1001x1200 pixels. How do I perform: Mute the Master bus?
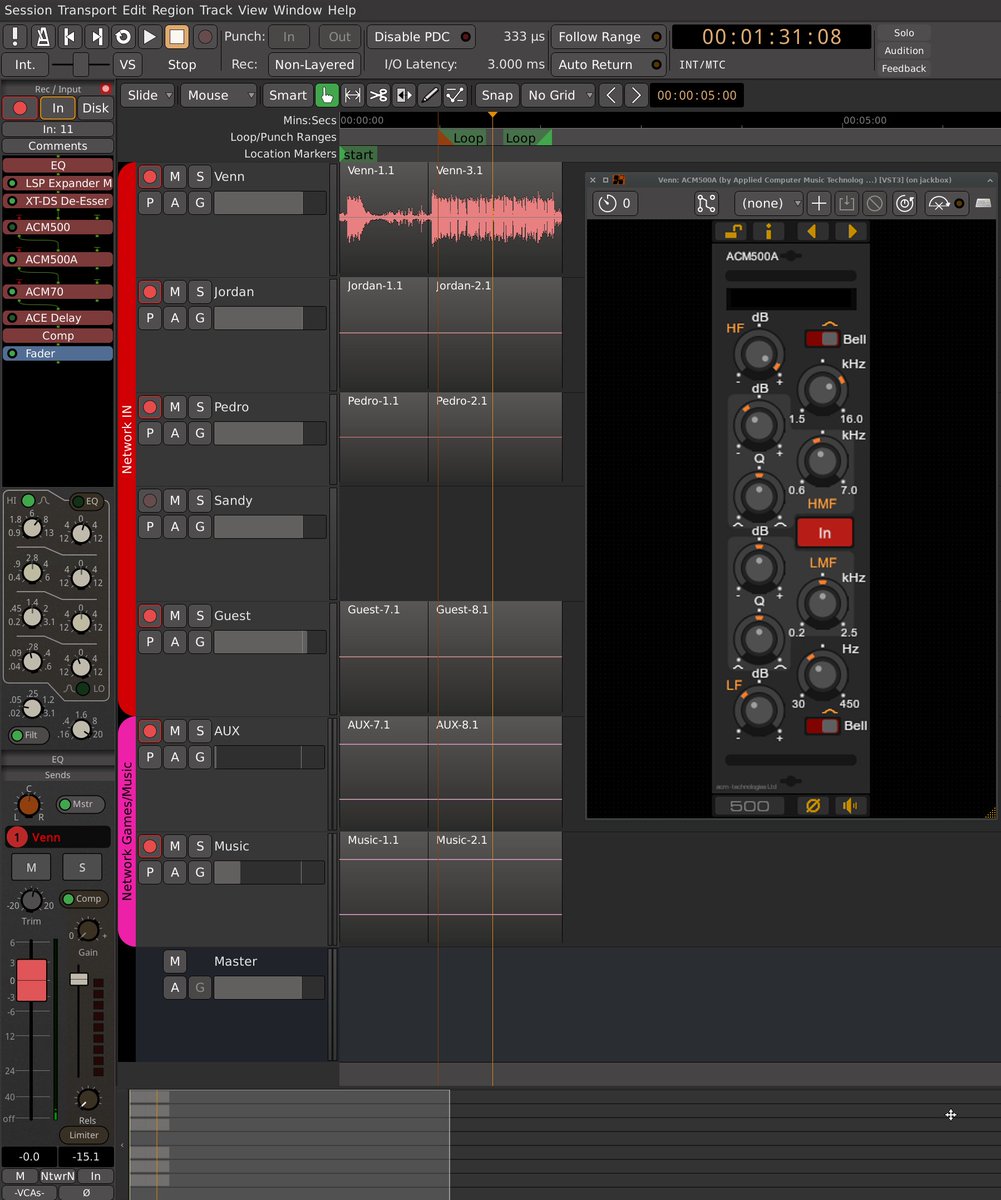pyautogui.click(x=175, y=961)
